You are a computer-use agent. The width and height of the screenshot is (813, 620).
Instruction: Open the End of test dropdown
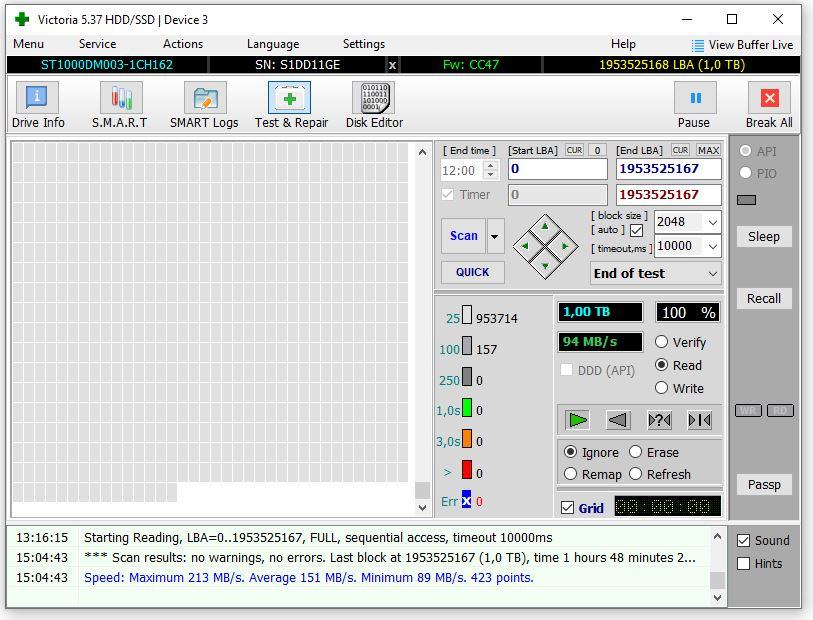712,273
